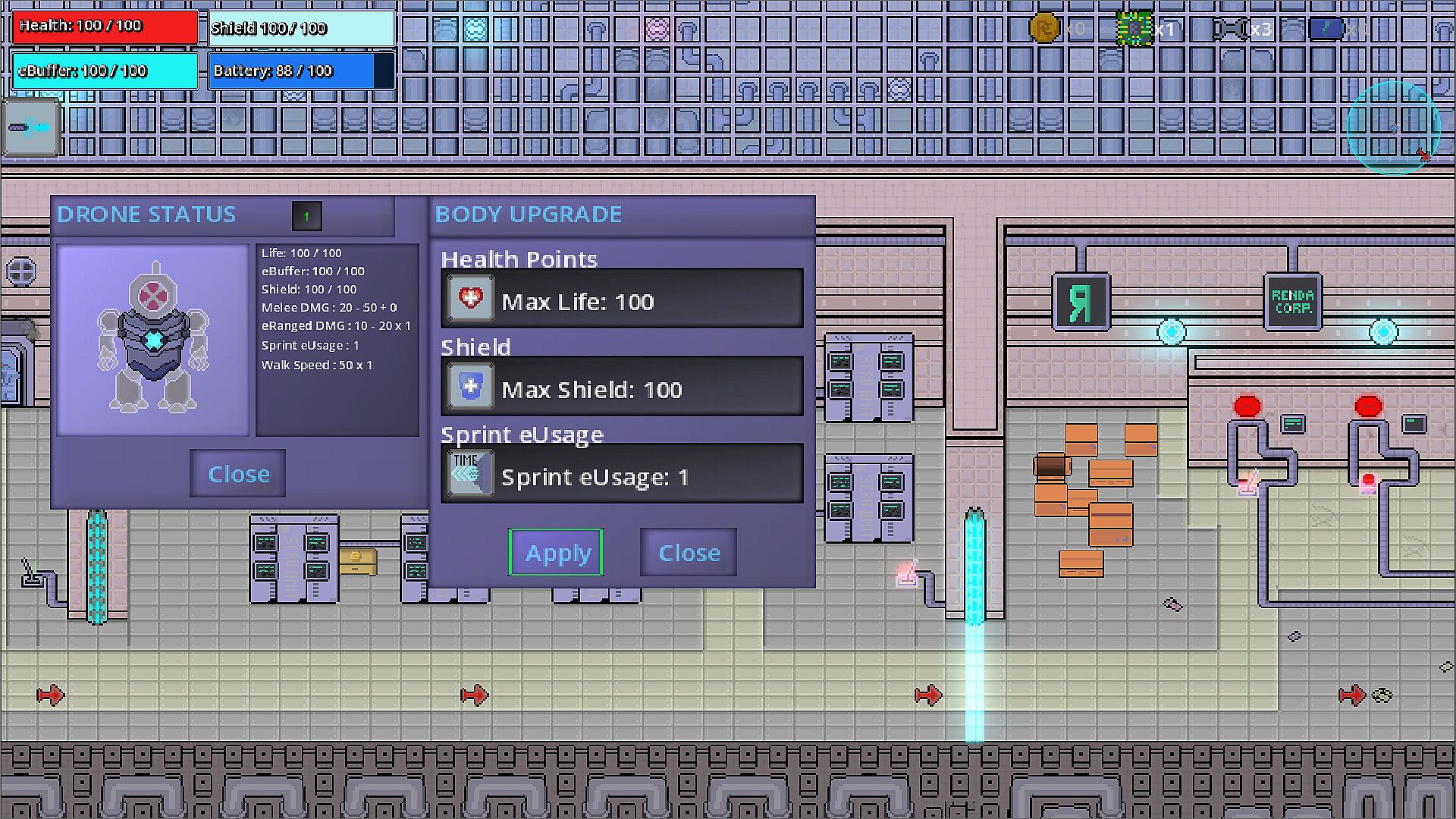Click the circular radar minimap
This screenshot has width=1456, height=819.
1394,127
